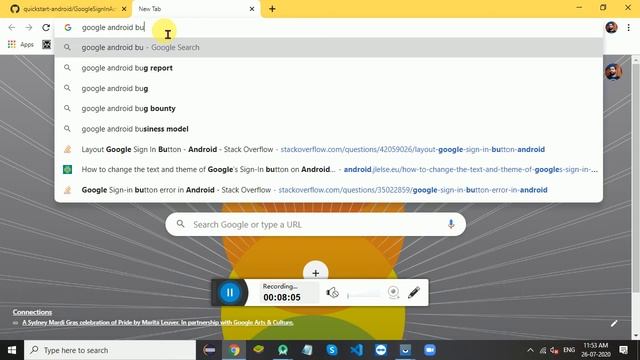
Task: Close the quickstart-android GitHub tab
Action: click(x=124, y=9)
